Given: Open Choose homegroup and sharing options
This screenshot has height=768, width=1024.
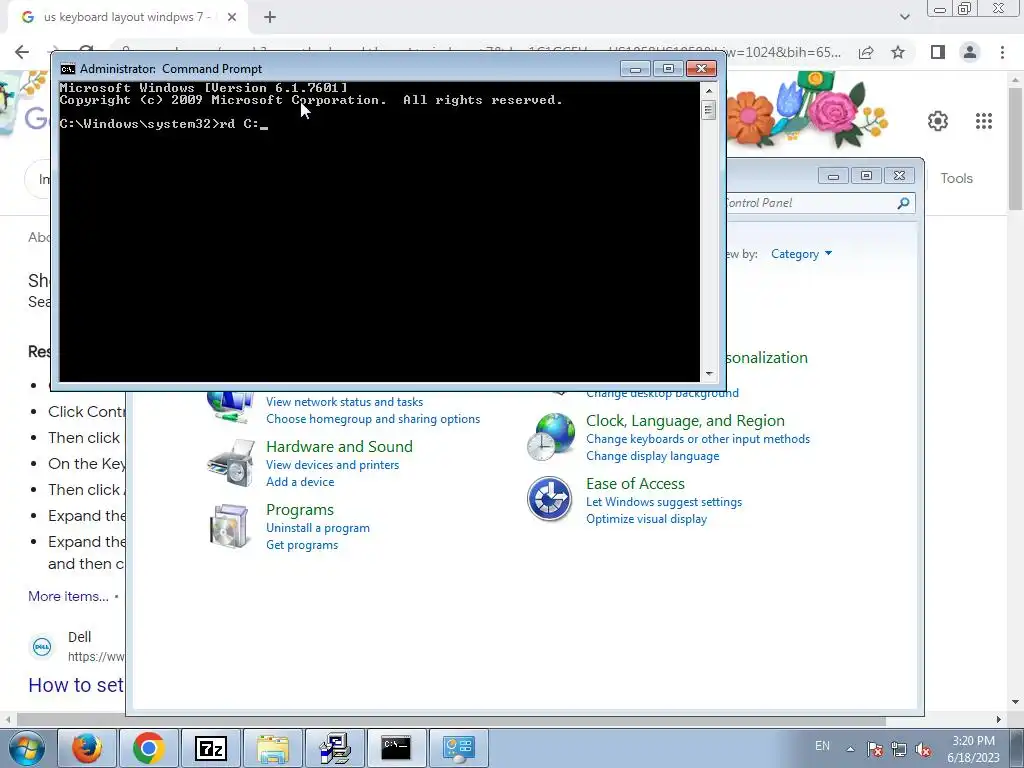Looking at the screenshot, I should click(373, 419).
